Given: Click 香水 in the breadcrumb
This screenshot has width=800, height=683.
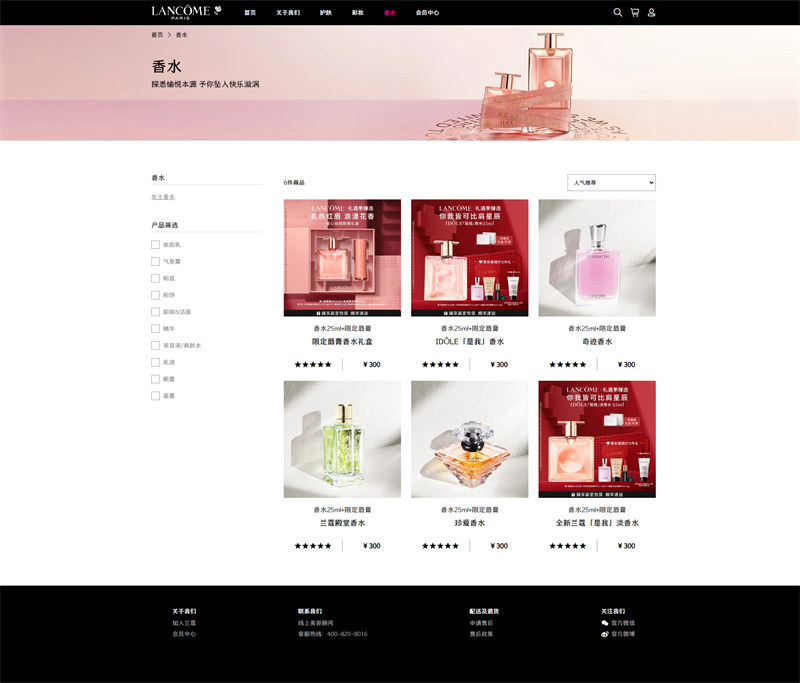Looking at the screenshot, I should pyautogui.click(x=182, y=35).
